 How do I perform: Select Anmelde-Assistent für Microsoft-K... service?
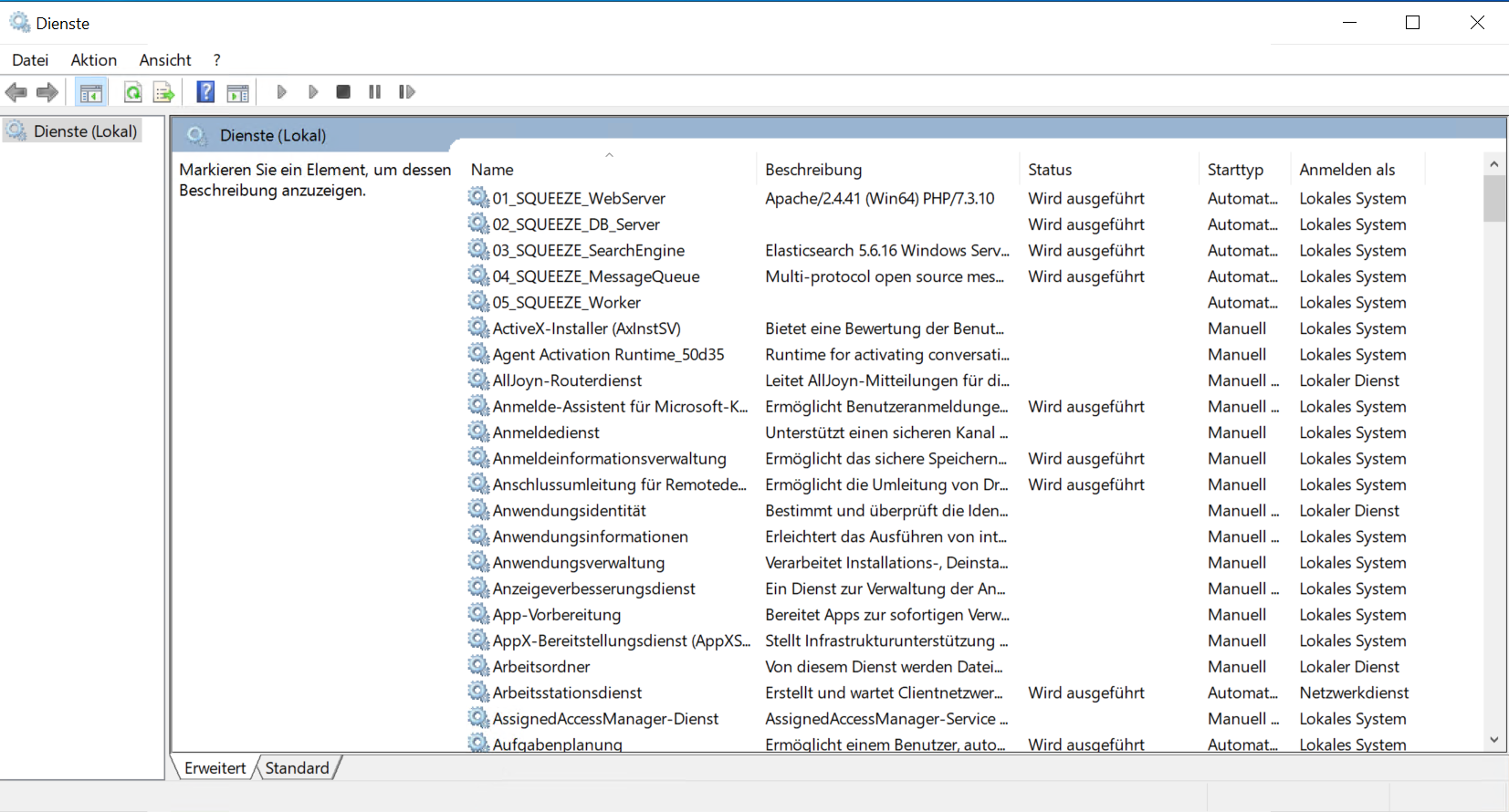coord(621,406)
